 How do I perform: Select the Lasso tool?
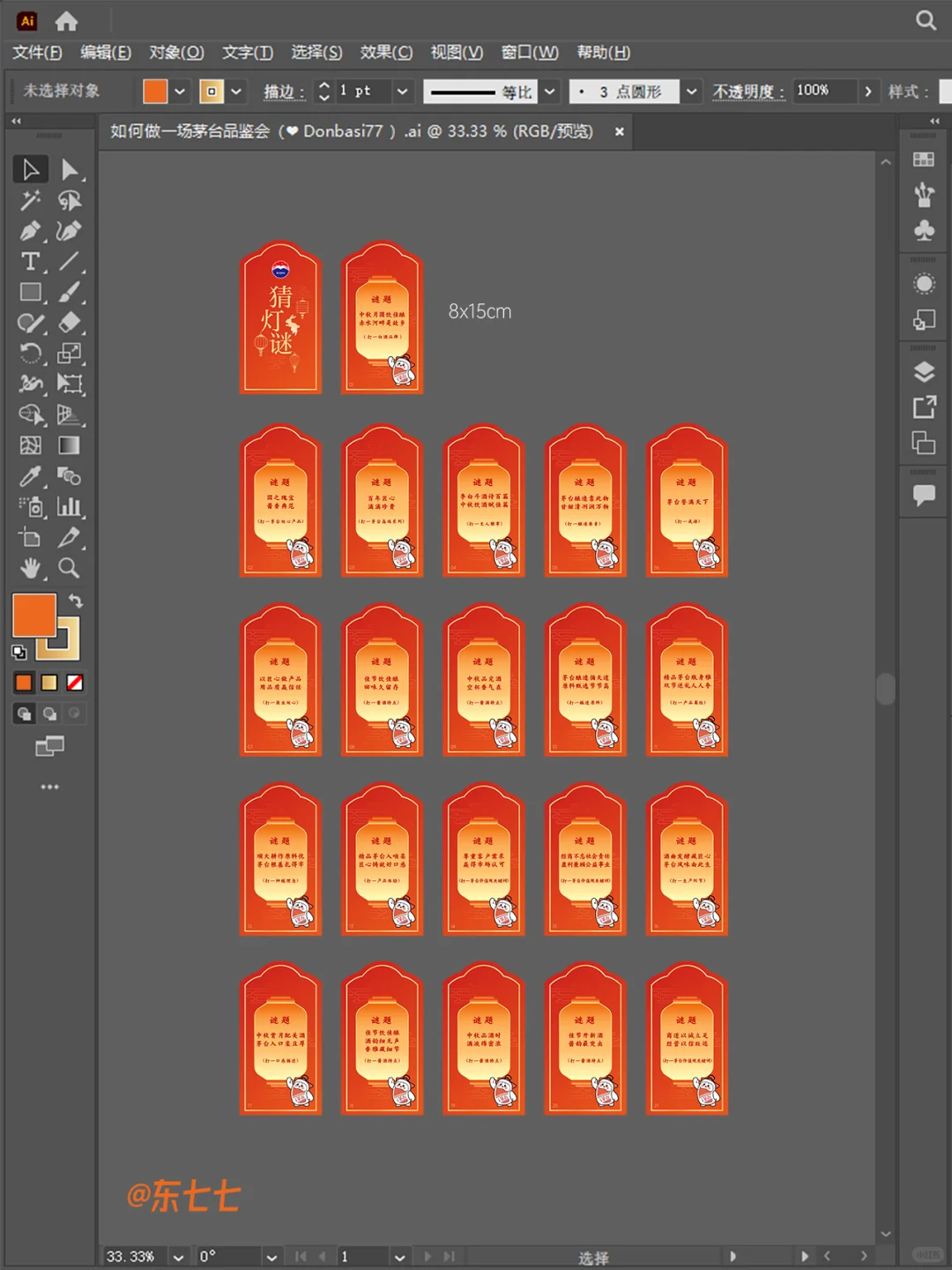pyautogui.click(x=70, y=200)
